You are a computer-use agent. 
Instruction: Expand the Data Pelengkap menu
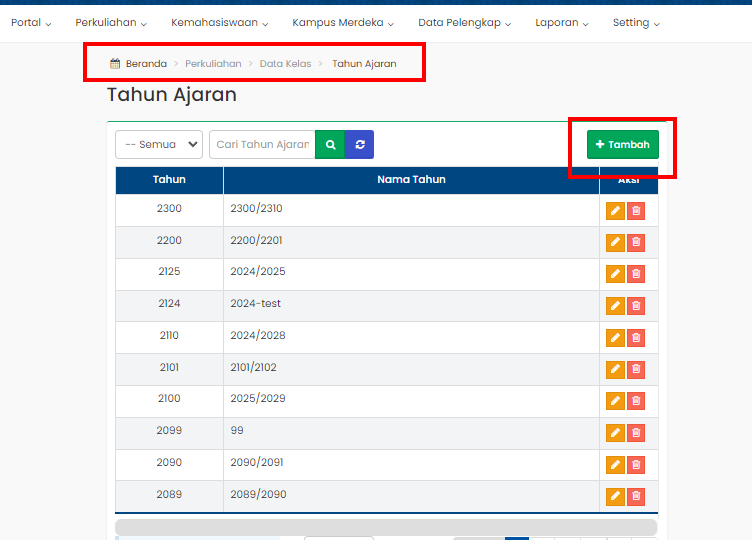tap(465, 23)
